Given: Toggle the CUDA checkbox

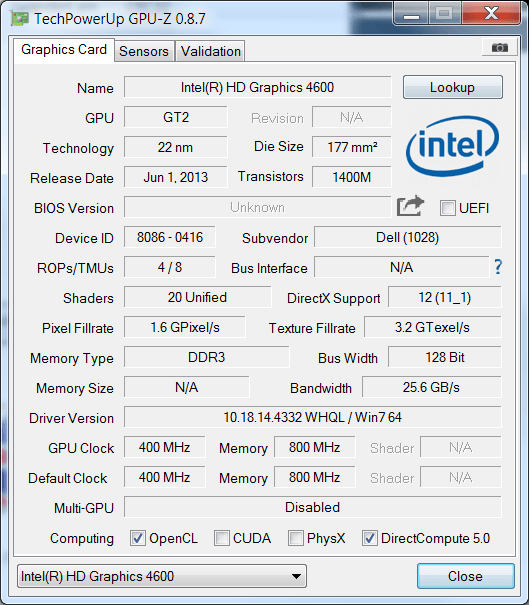Looking at the screenshot, I should point(222,538).
